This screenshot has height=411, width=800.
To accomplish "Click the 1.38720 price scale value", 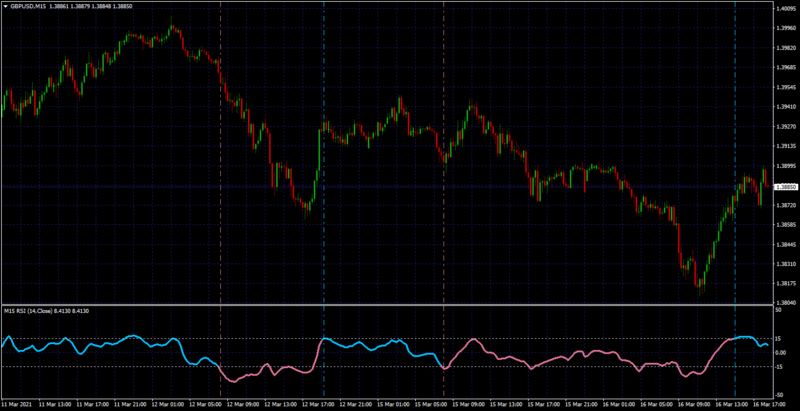I will click(785, 205).
